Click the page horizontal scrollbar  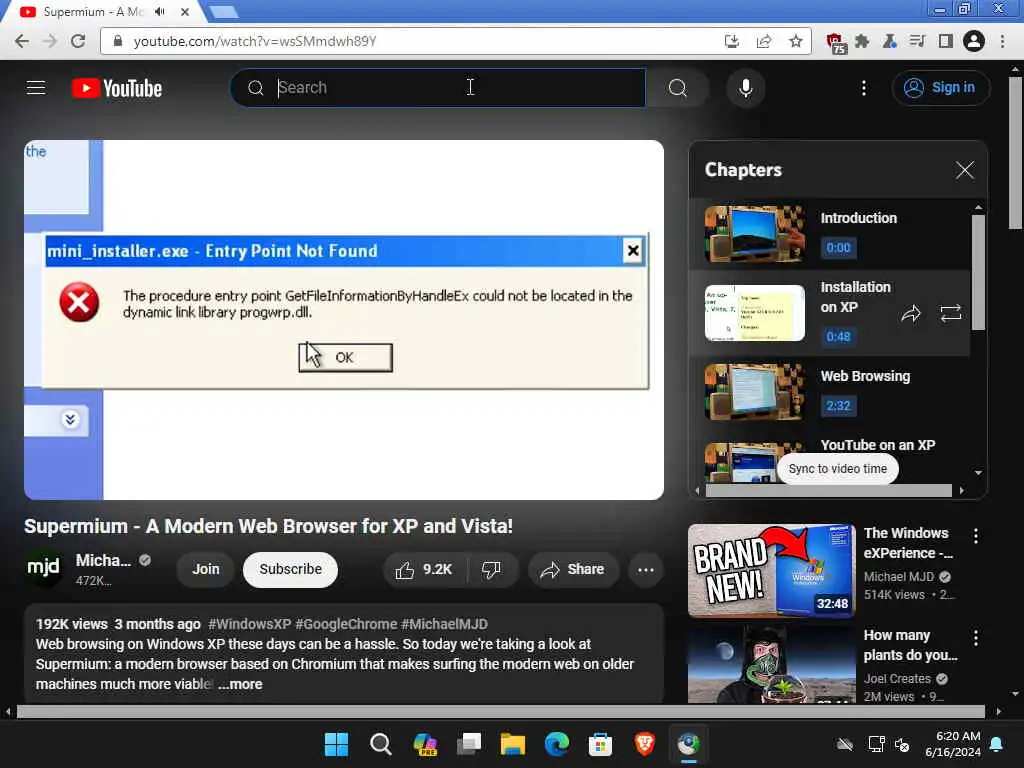500,711
